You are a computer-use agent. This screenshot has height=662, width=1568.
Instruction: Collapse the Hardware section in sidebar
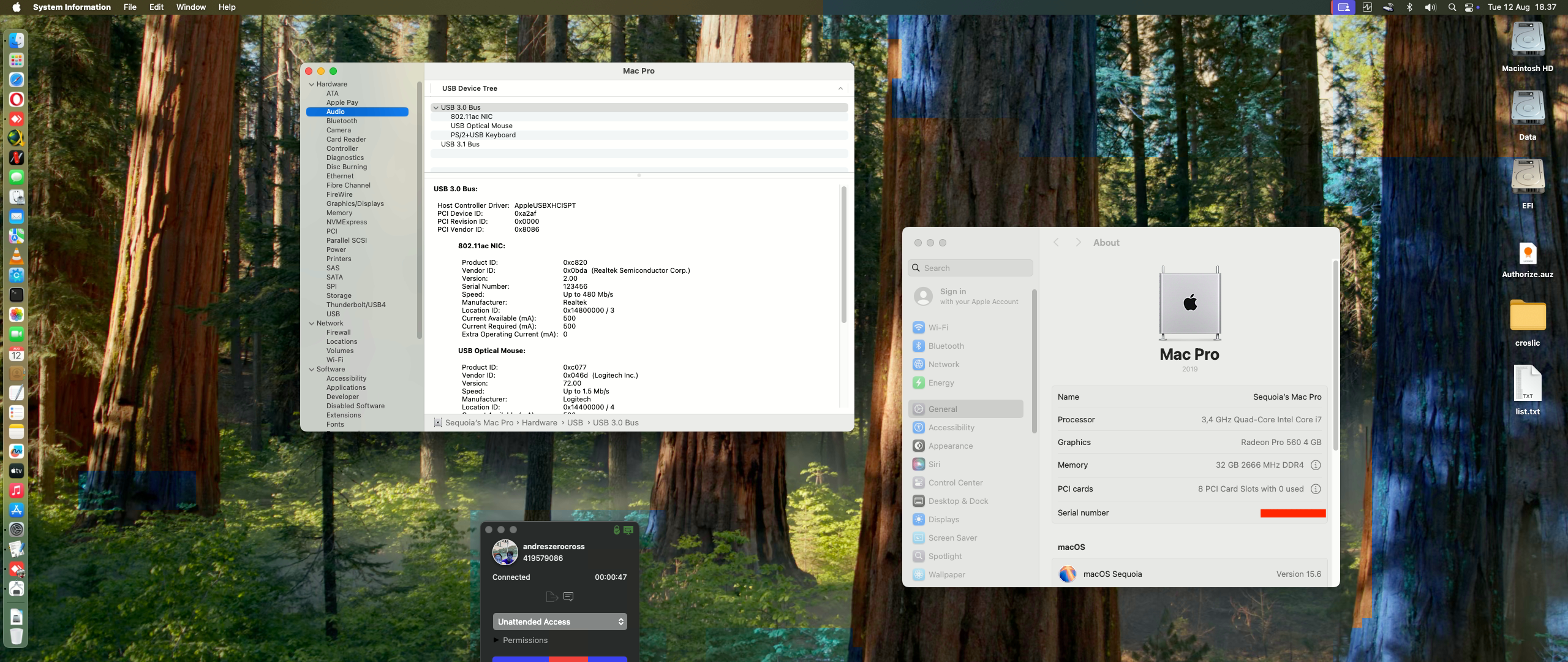[x=311, y=85]
